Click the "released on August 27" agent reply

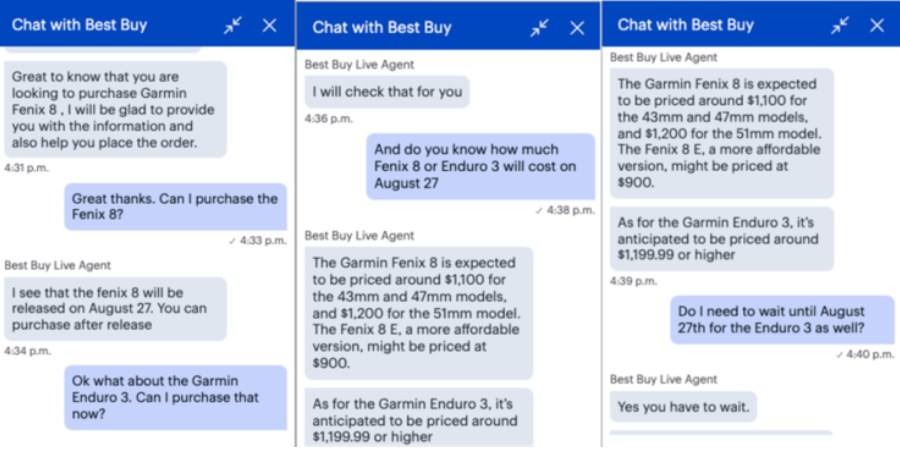pyautogui.click(x=115, y=309)
